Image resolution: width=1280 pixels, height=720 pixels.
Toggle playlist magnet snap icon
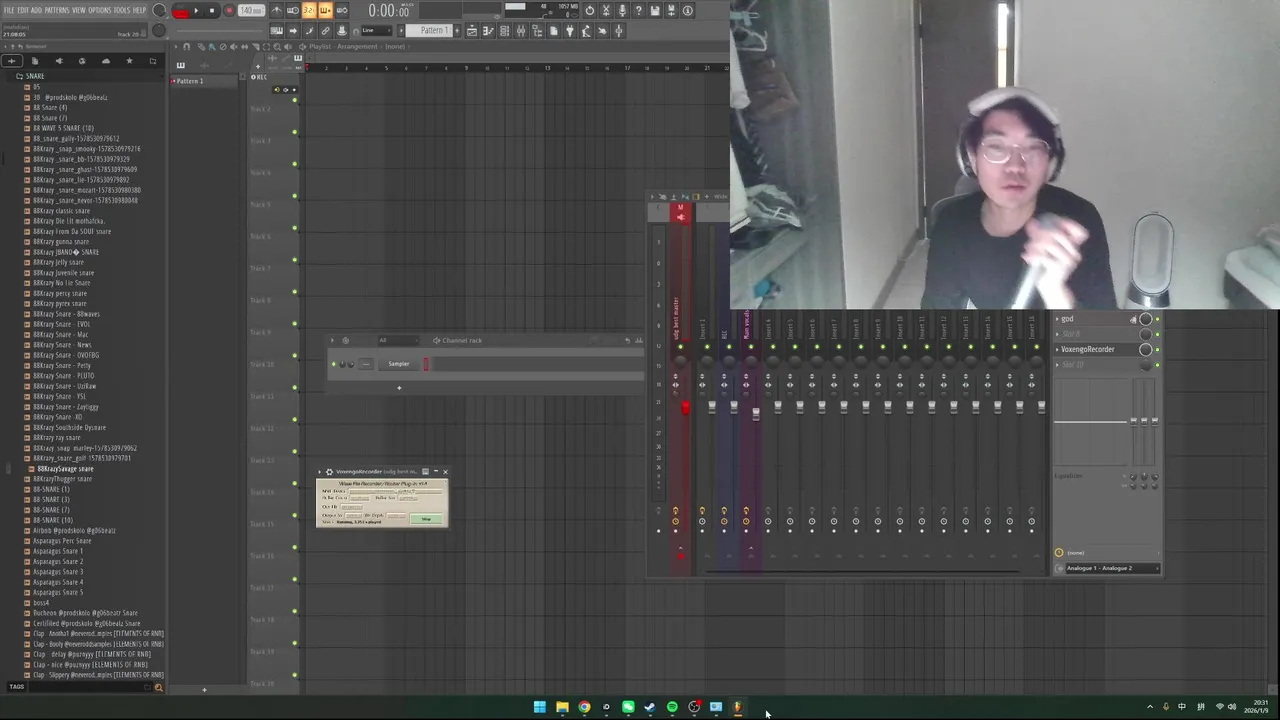click(x=187, y=47)
